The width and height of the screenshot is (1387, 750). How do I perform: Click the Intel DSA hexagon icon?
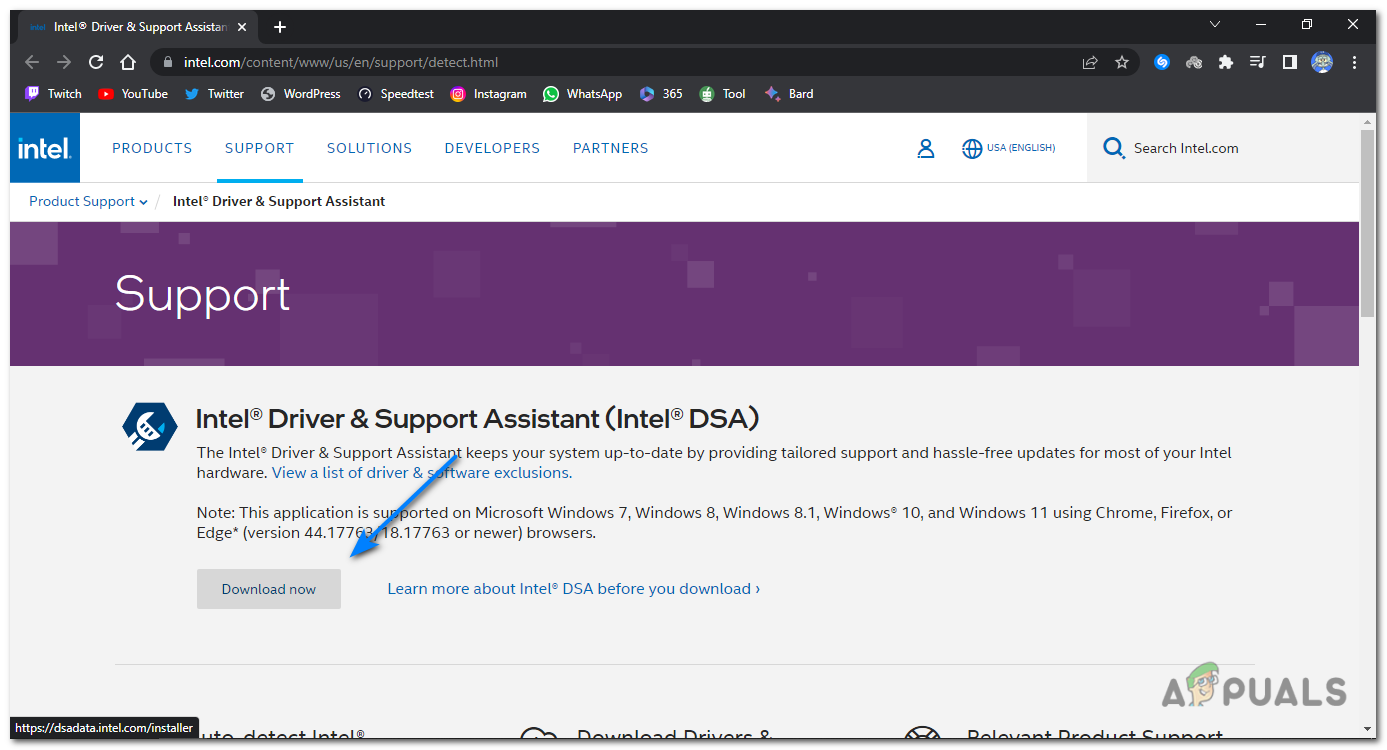[x=150, y=427]
